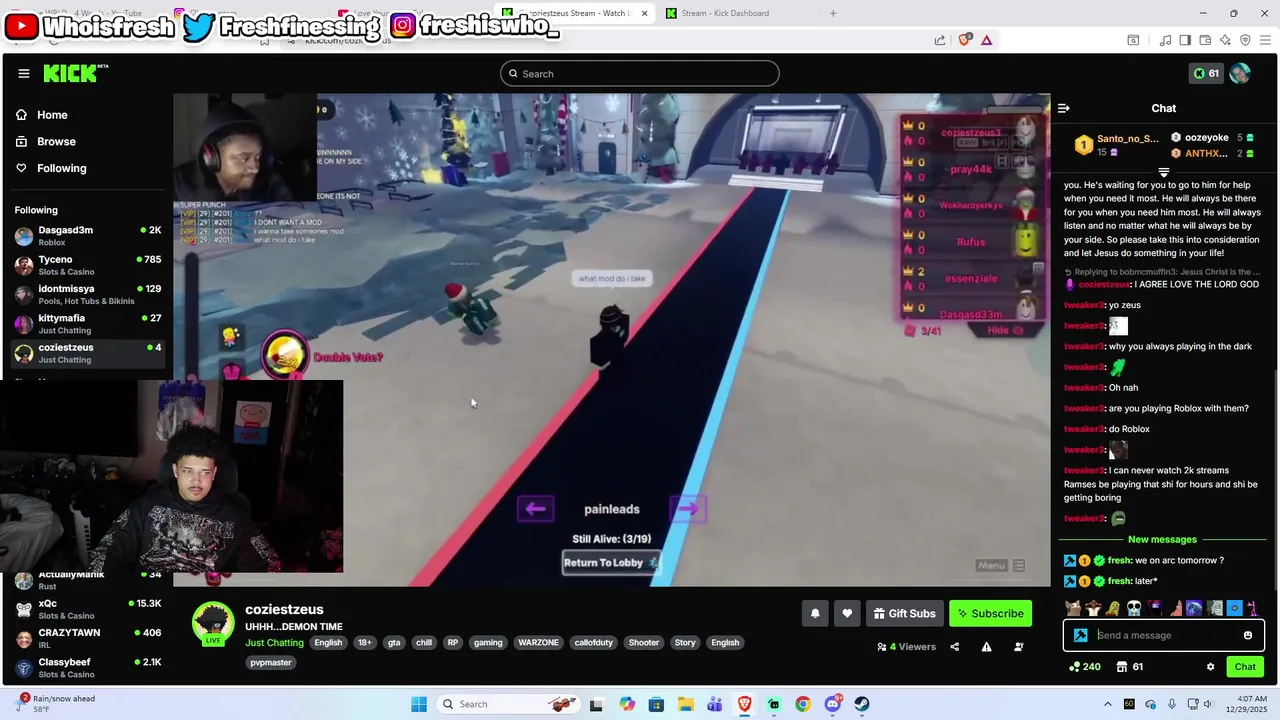Image resolution: width=1280 pixels, height=720 pixels.
Task: Click the Gift Subs button
Action: pos(904,613)
